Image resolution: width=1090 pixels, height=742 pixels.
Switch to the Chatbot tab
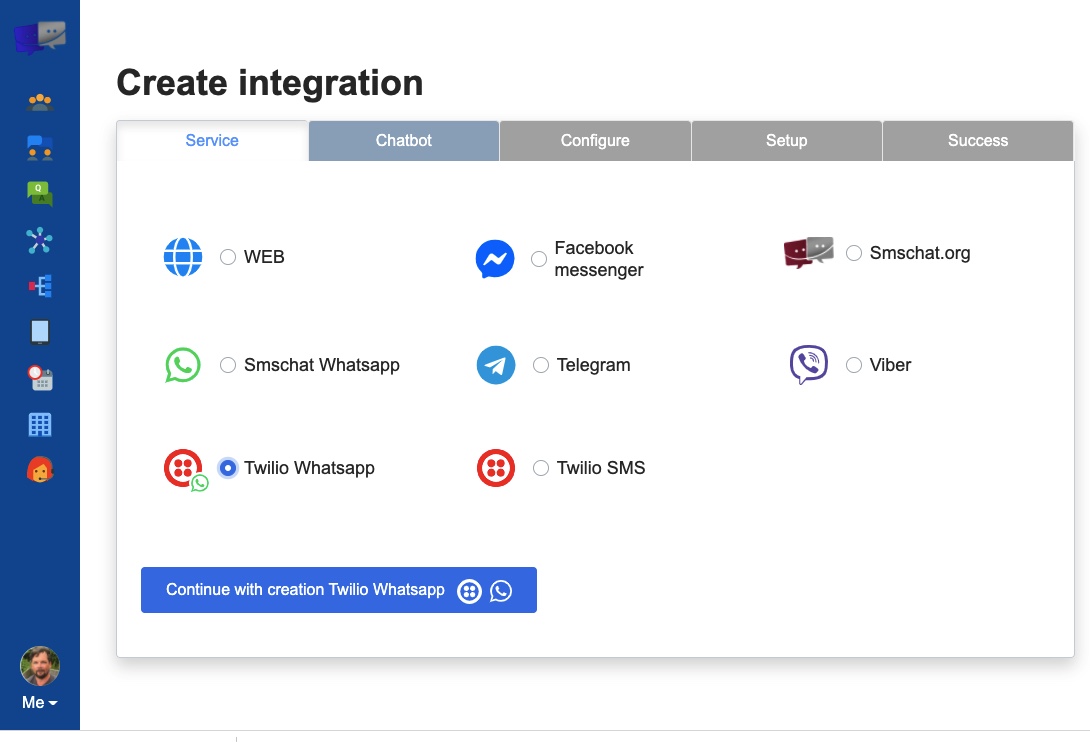point(404,140)
